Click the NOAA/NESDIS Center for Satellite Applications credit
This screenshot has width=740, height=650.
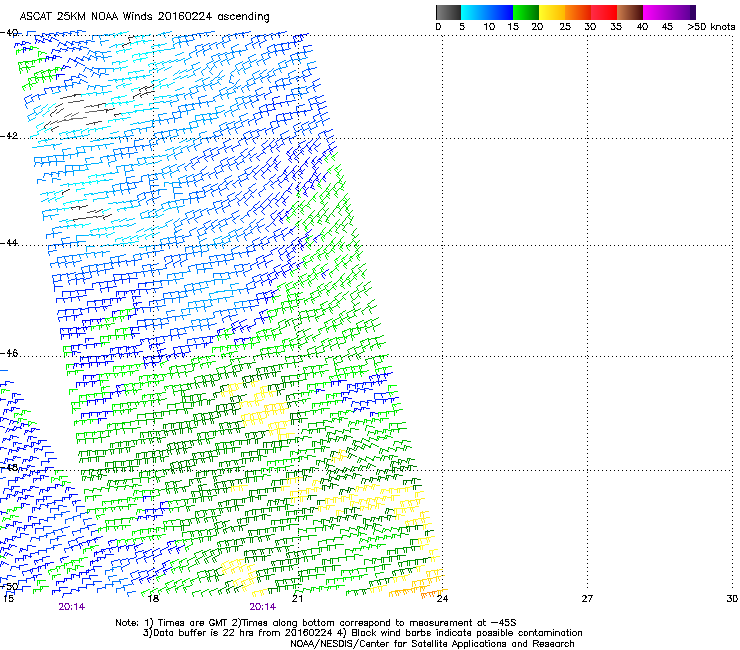(x=432, y=644)
